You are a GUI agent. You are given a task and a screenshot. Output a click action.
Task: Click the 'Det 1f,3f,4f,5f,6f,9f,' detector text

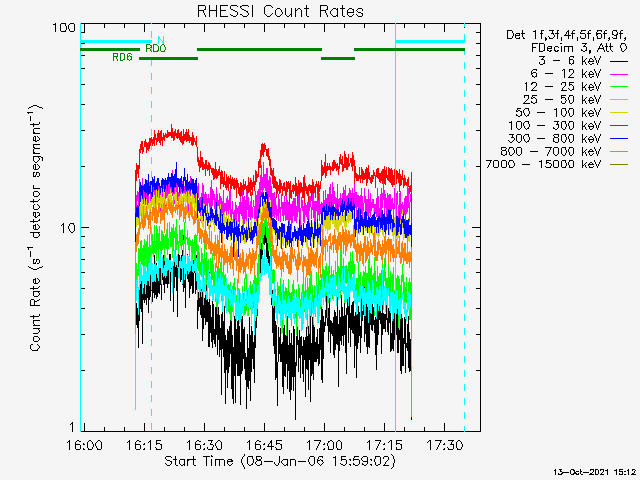pyautogui.click(x=567, y=35)
